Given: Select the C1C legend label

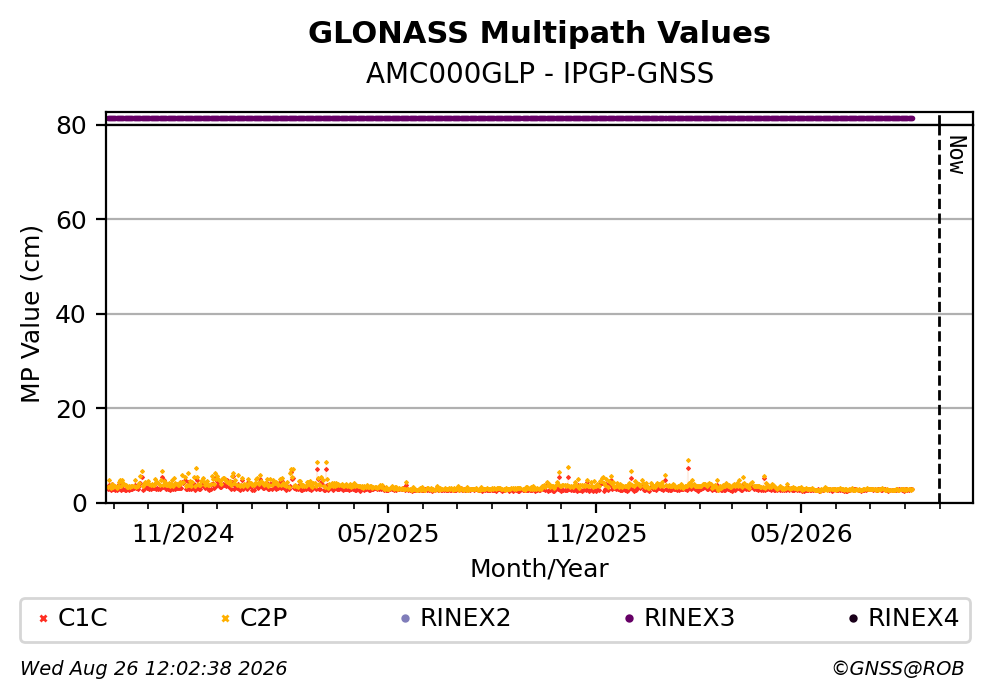Looking at the screenshot, I should tap(82, 617).
